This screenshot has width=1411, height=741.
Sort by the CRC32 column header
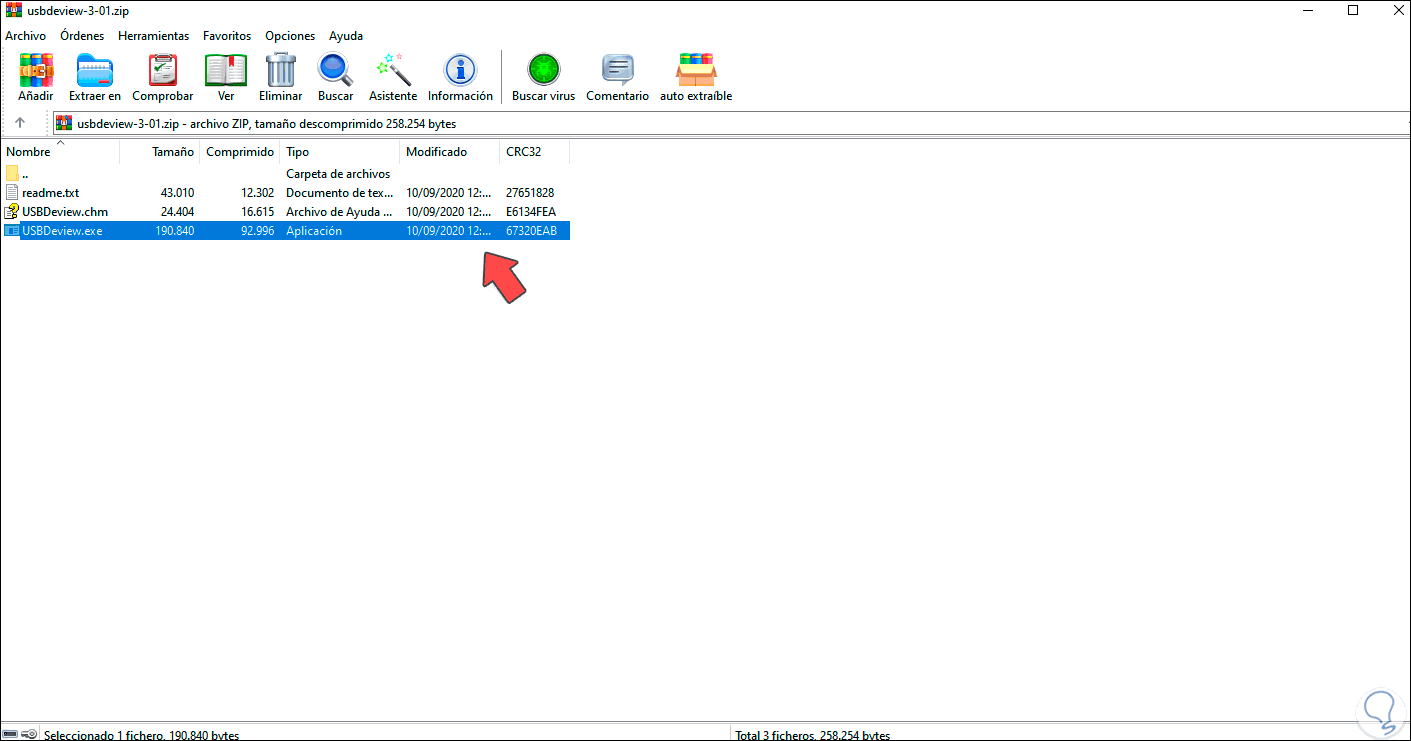(535, 152)
